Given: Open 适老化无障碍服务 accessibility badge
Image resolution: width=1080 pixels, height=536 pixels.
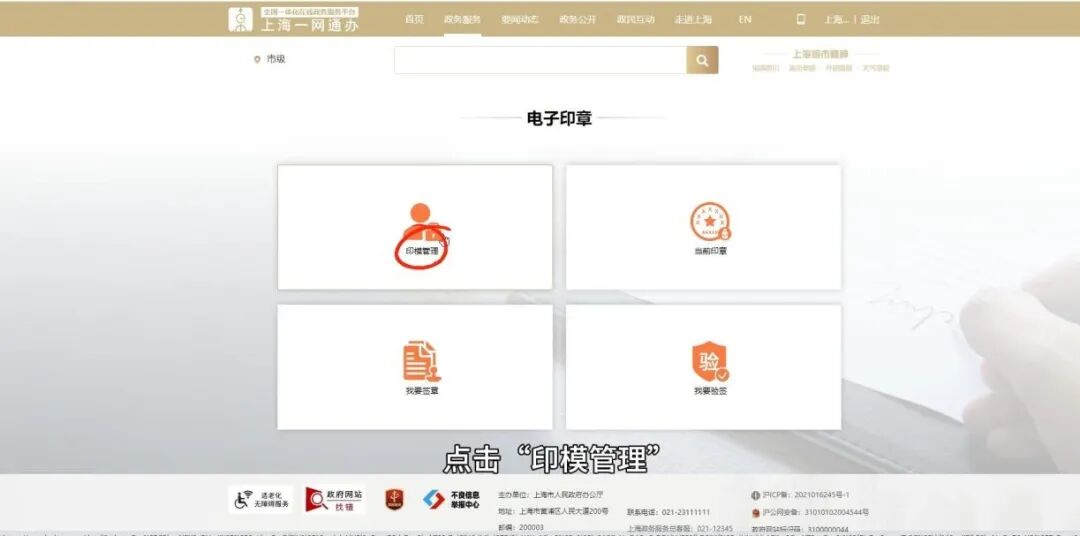Looking at the screenshot, I should pos(260,499).
